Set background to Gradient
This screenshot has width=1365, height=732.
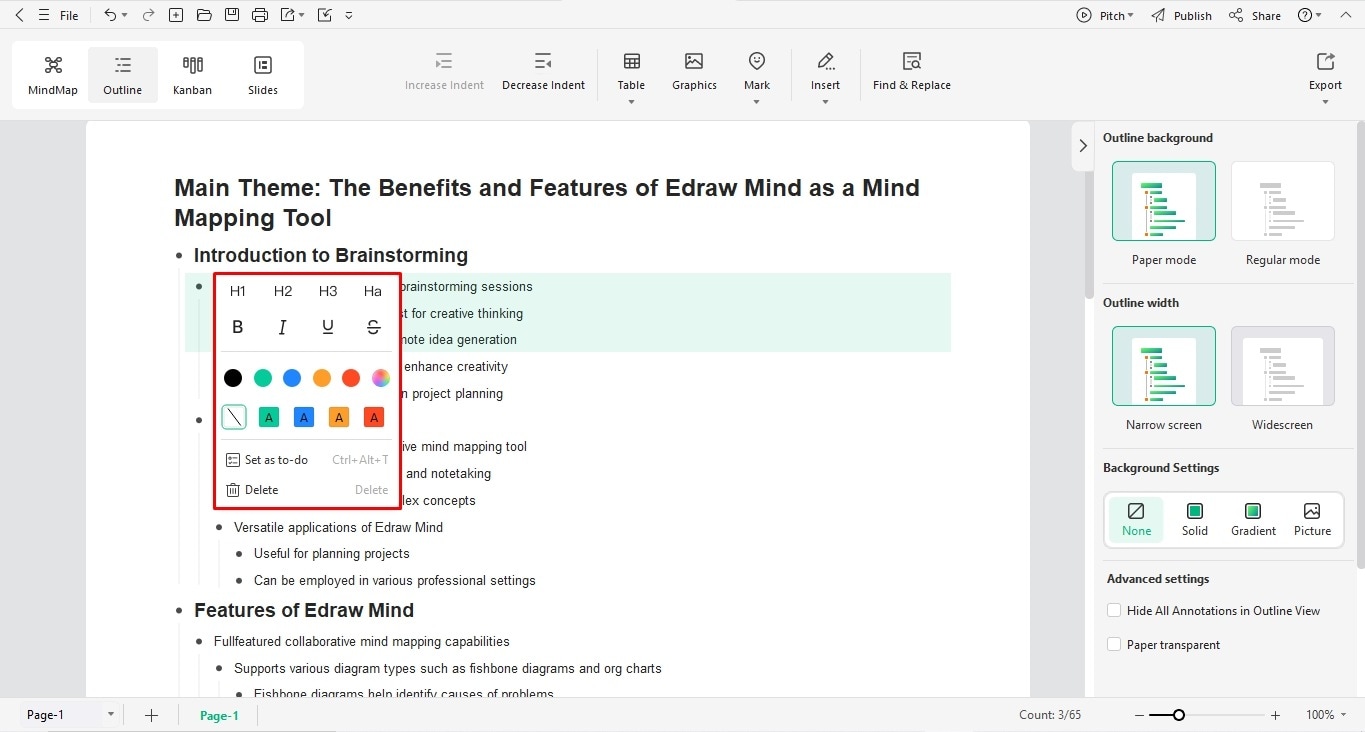[1253, 520]
